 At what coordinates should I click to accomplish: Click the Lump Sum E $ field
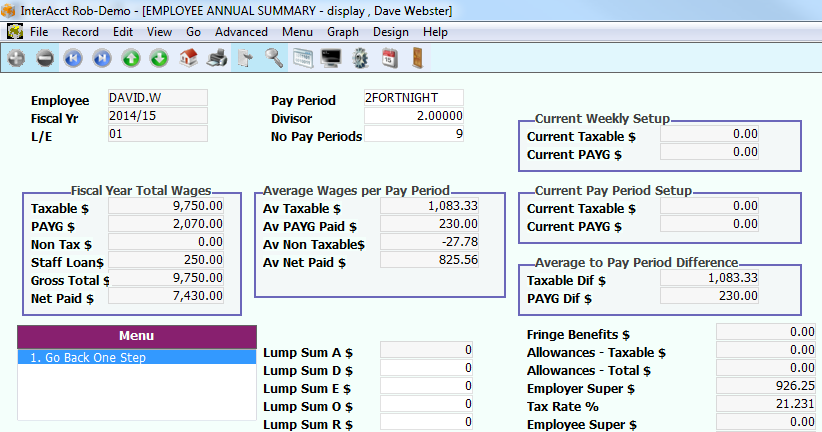tap(426, 386)
